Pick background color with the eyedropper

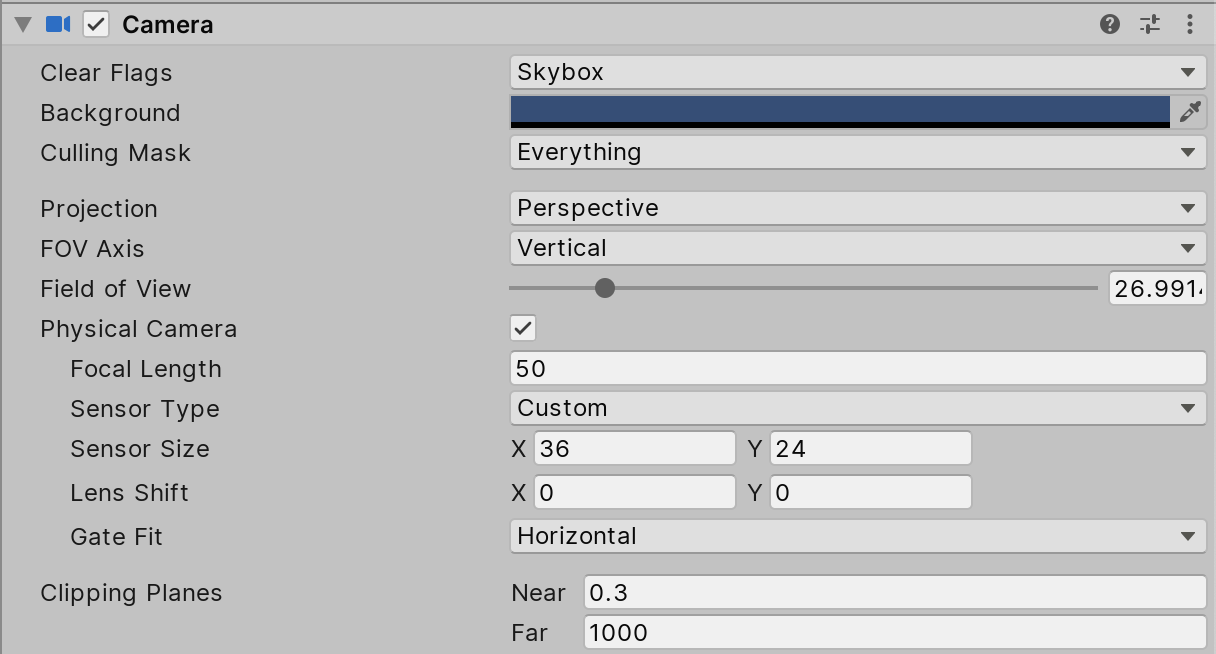(1190, 112)
